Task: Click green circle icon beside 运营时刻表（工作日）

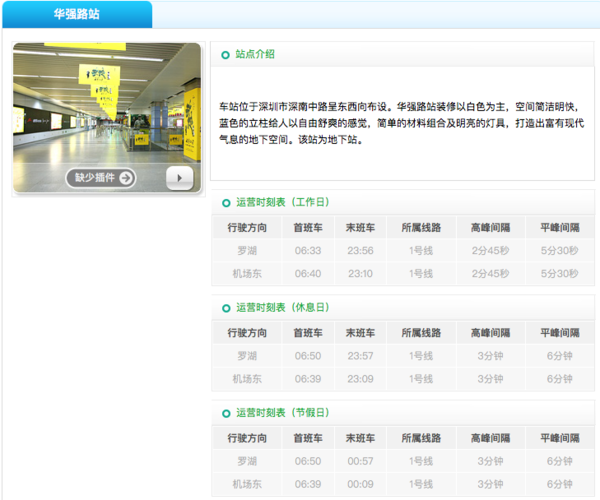Action: point(226,203)
